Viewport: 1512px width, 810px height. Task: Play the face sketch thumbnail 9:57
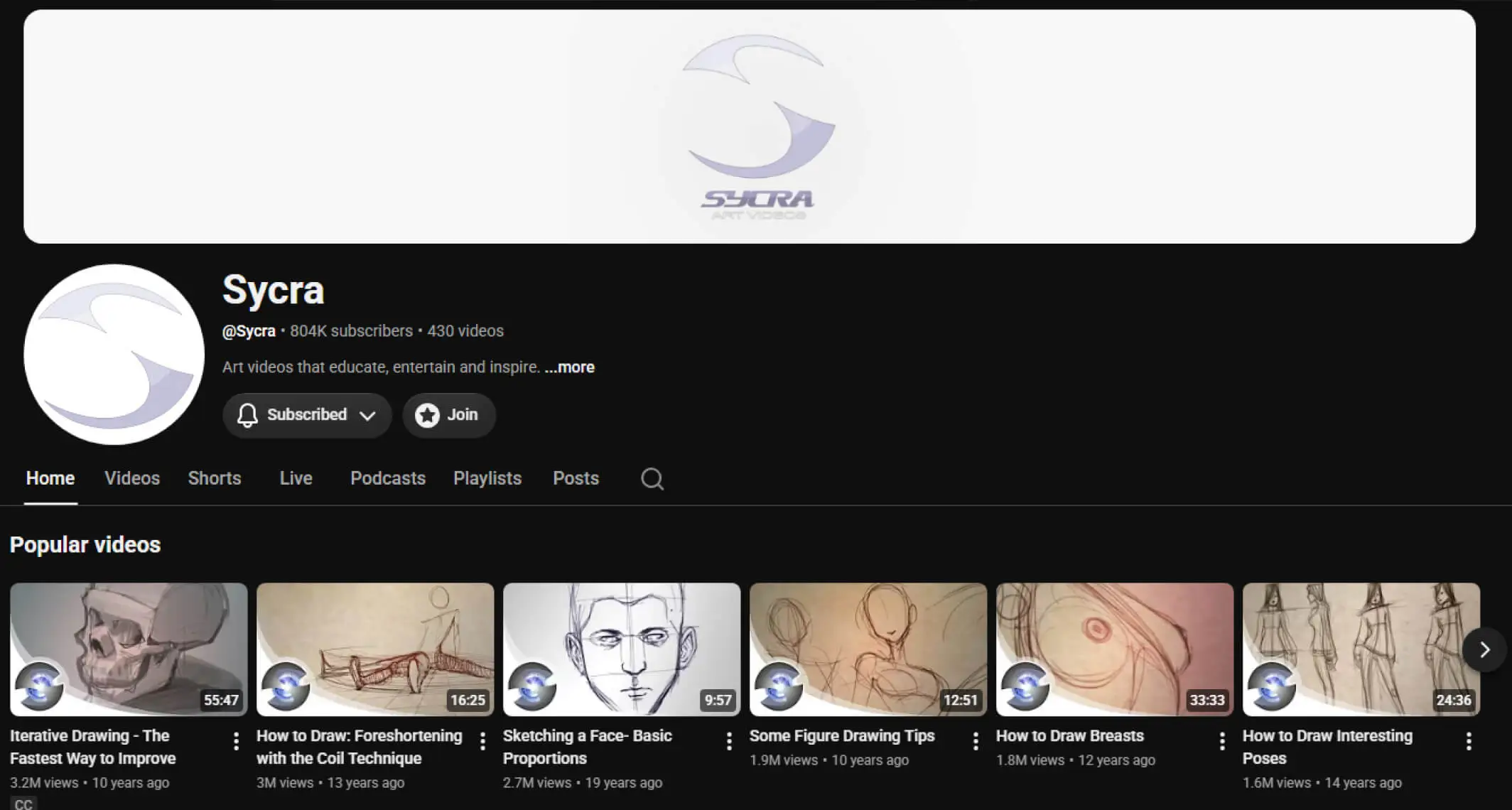(x=622, y=649)
